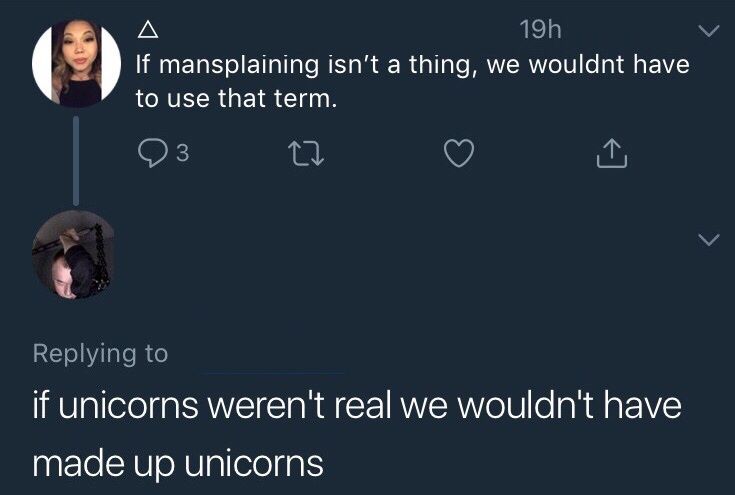Expand the chevron menu beside 19h
735x495 pixels.
click(708, 31)
